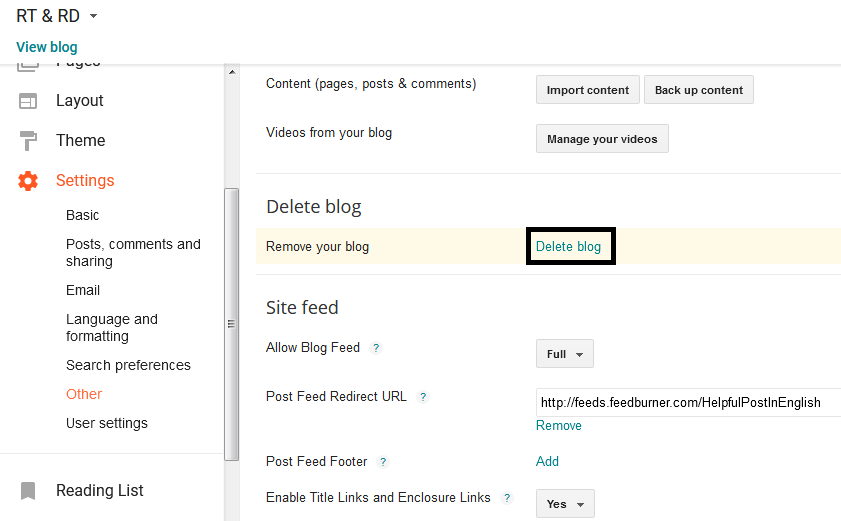The image size is (841, 521).
Task: Open help for Post Feed Footer
Action: (382, 461)
